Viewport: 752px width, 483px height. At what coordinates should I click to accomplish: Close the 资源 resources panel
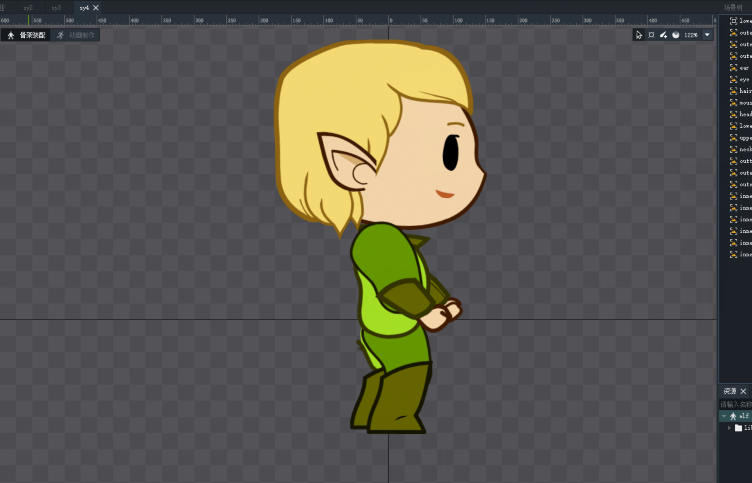(743, 391)
